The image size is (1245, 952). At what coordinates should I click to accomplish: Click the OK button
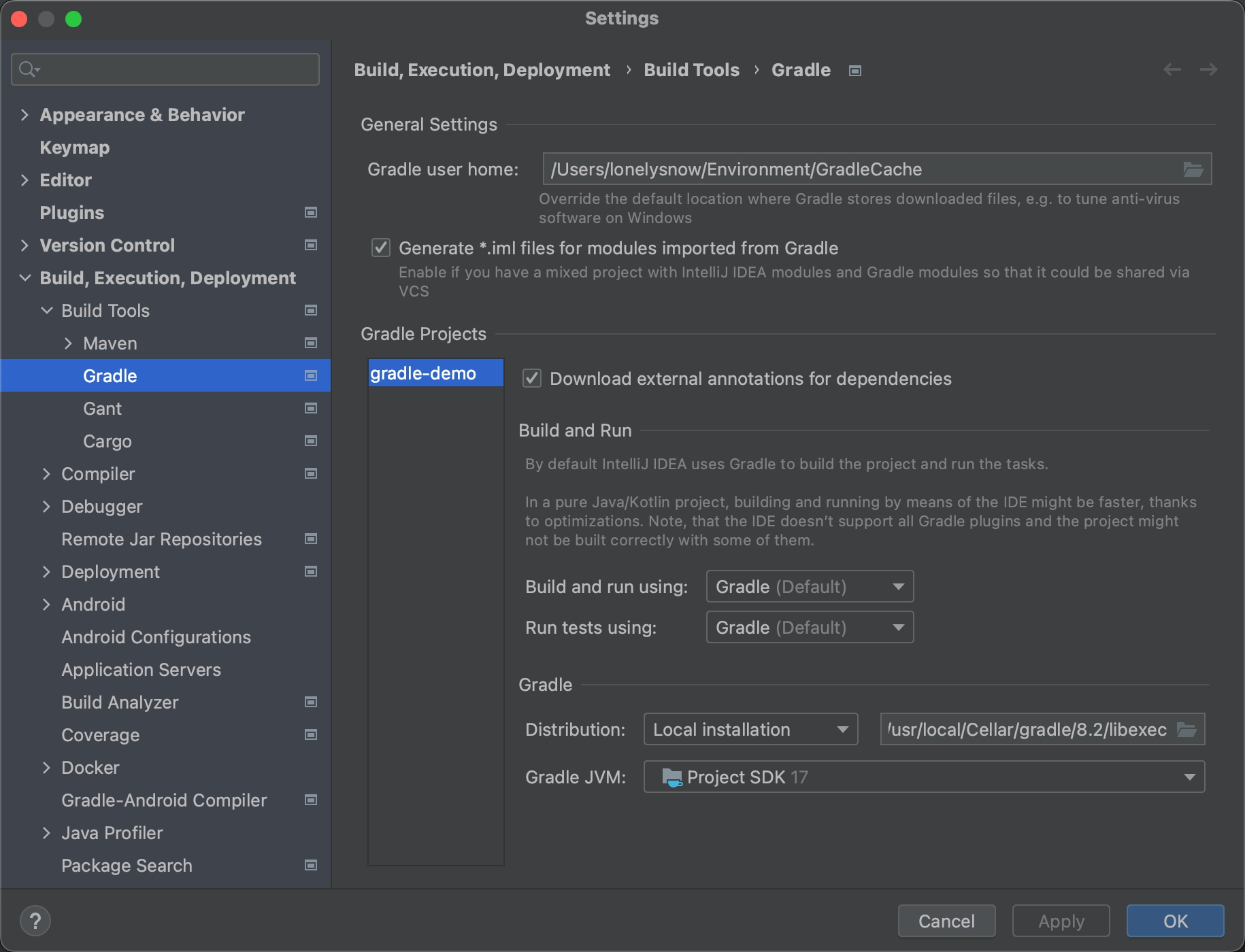(x=1175, y=921)
